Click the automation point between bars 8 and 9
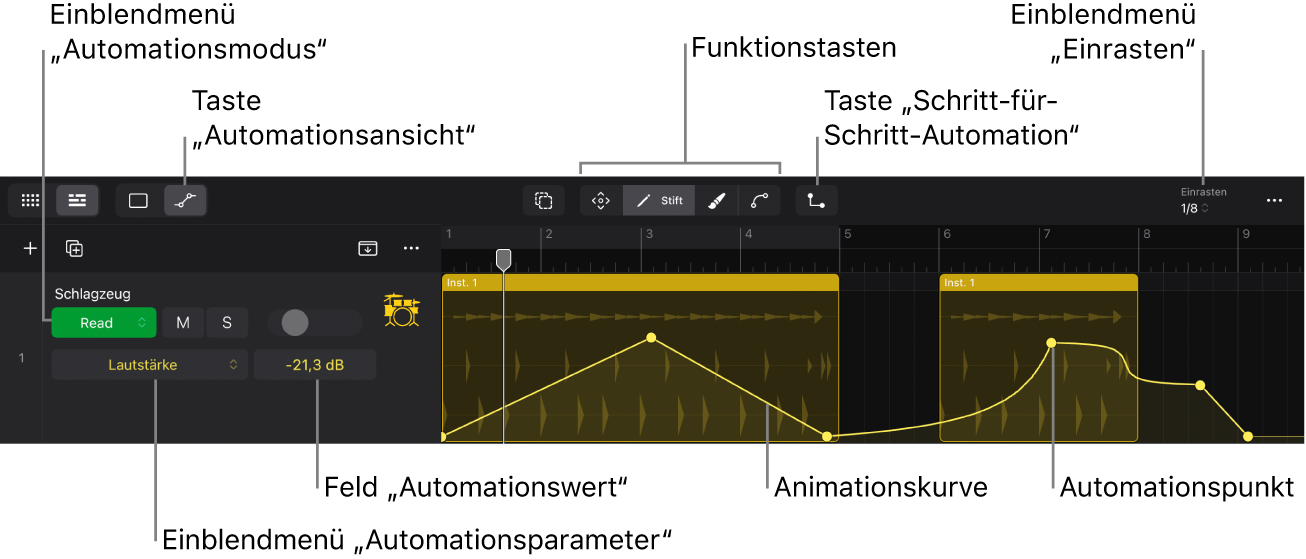1306x559 pixels. [x=1200, y=385]
